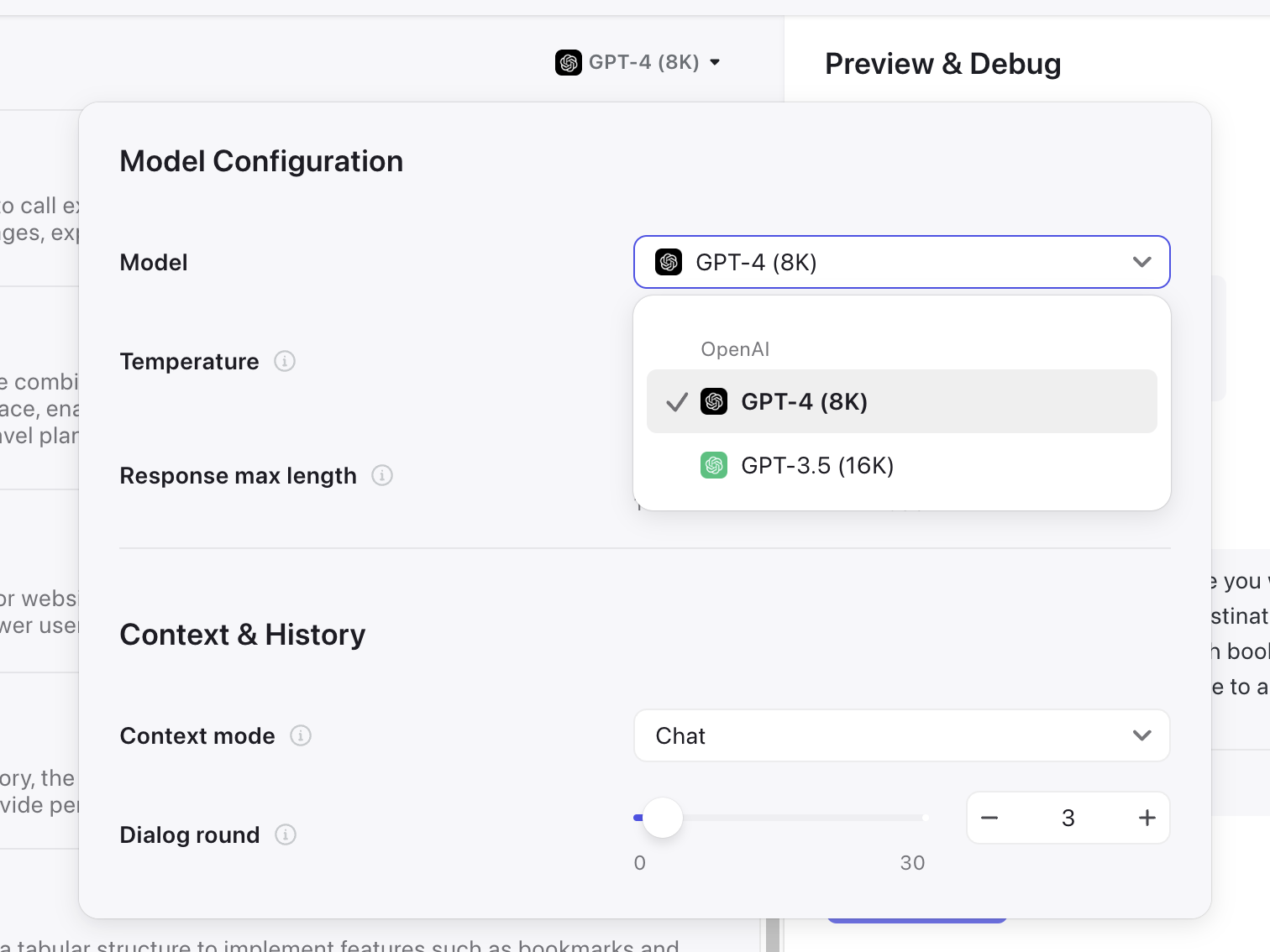The image size is (1270, 952).
Task: Click the Temperature info icon
Action: [x=285, y=361]
